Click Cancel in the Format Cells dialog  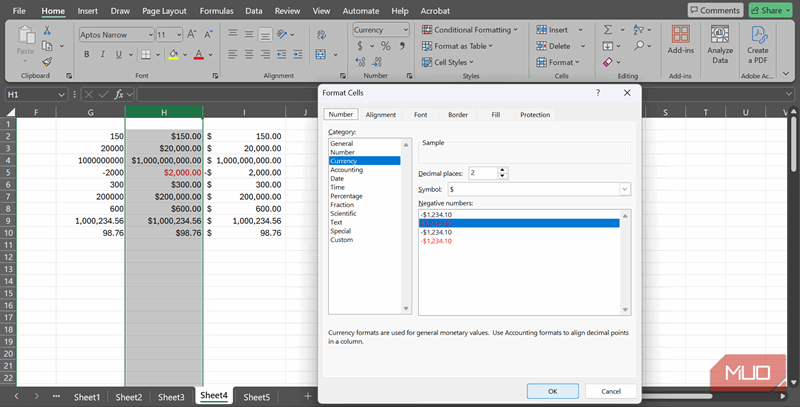(611, 391)
